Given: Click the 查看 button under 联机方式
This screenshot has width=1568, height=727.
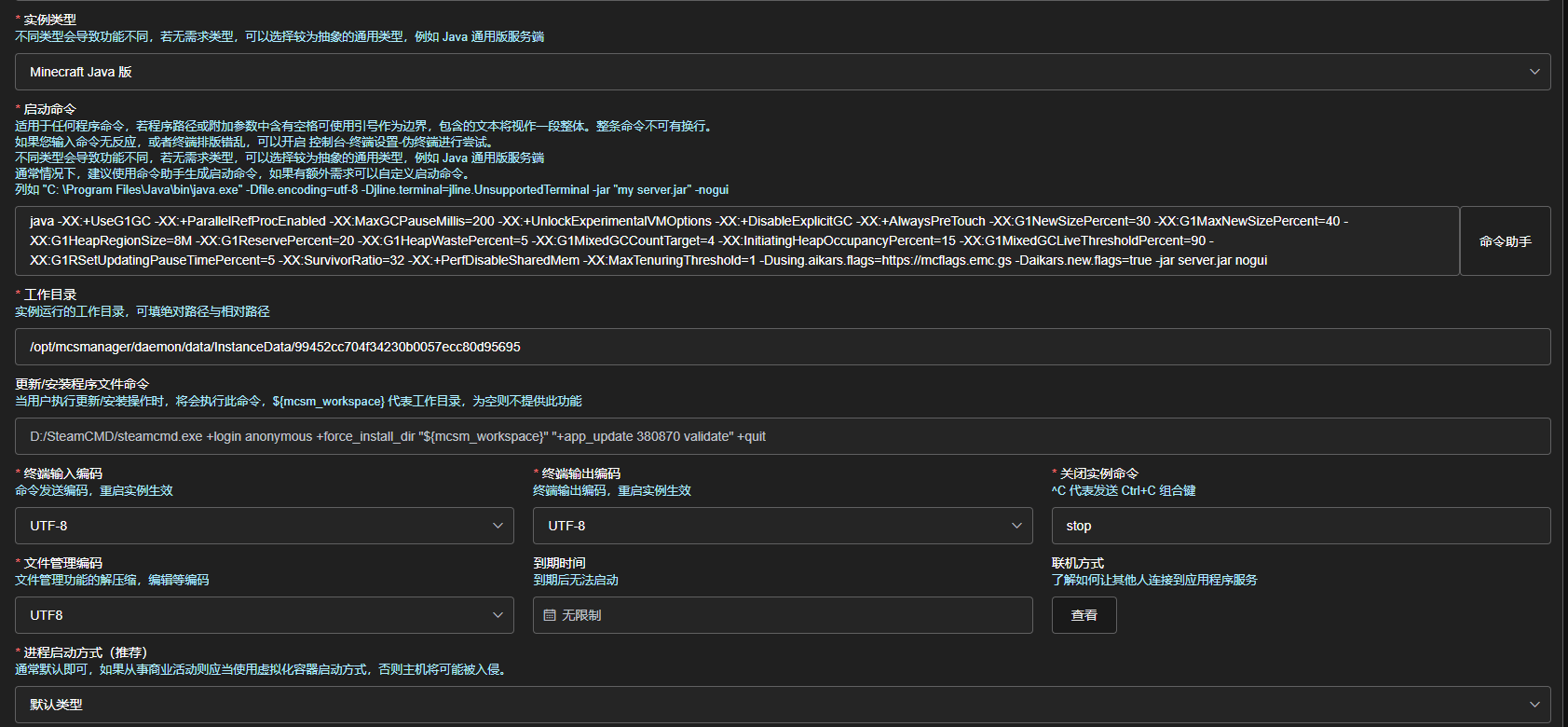Looking at the screenshot, I should [1084, 615].
